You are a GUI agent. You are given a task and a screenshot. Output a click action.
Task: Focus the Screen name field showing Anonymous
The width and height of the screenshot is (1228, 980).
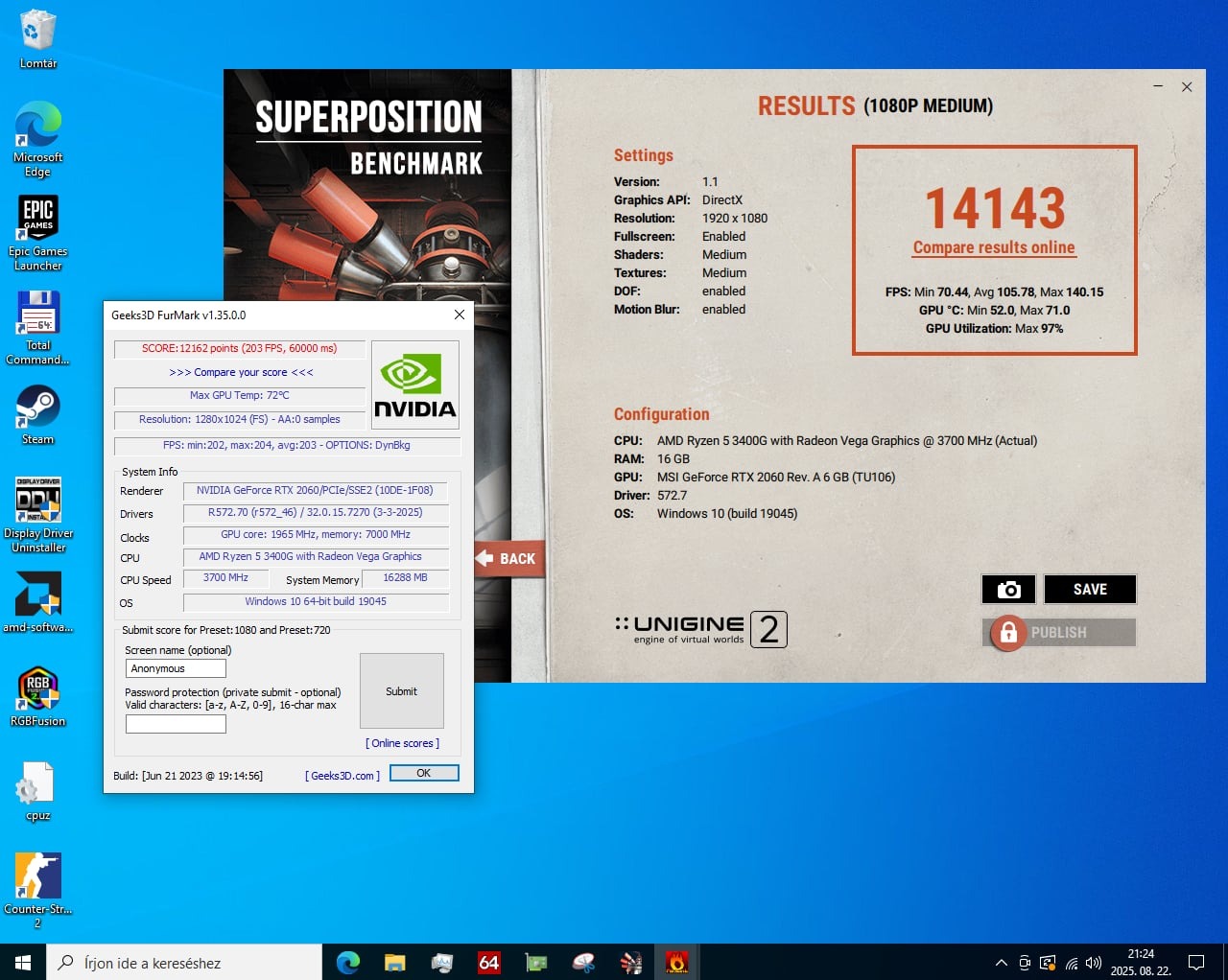click(176, 668)
